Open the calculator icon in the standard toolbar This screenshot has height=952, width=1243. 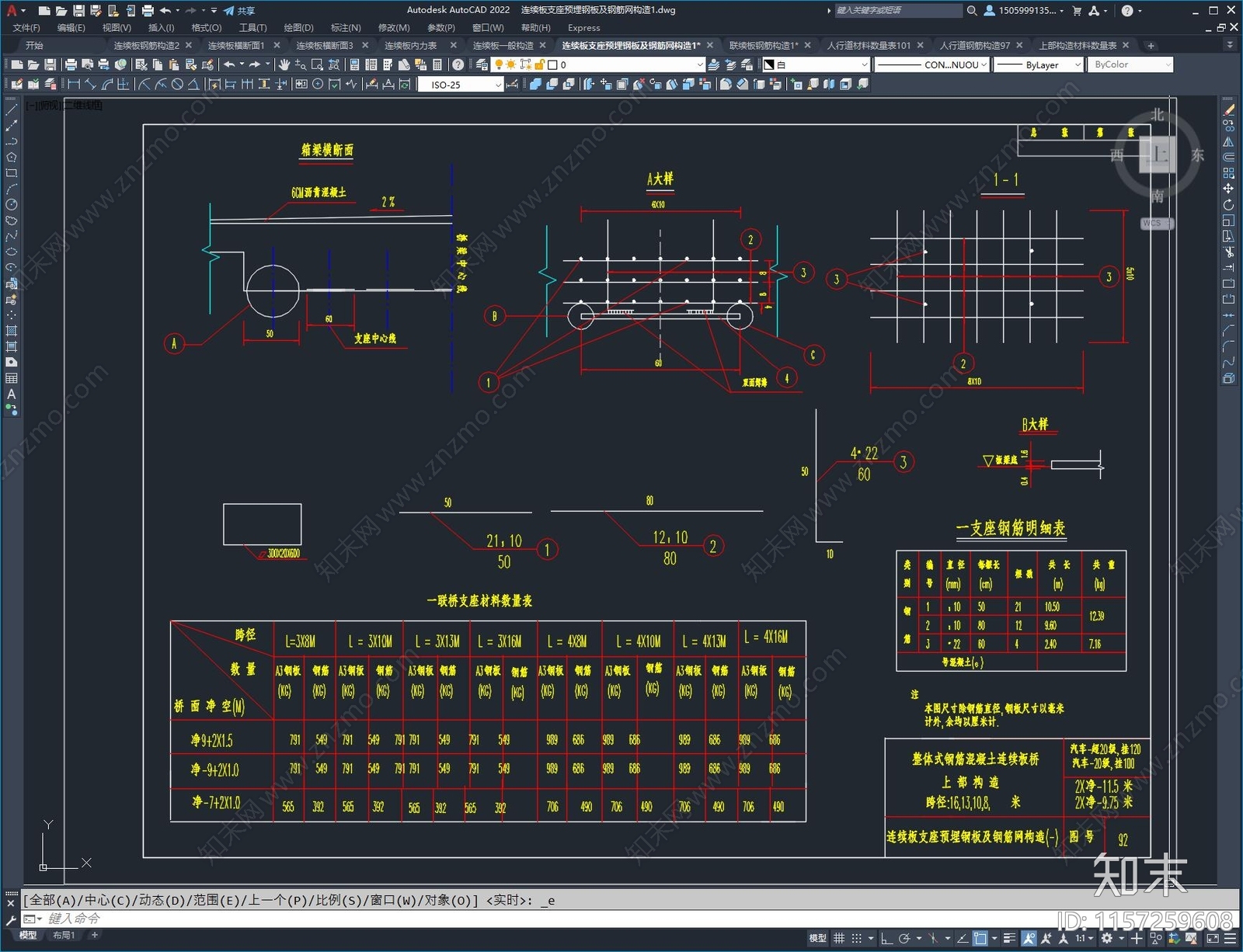pyautogui.click(x=437, y=64)
